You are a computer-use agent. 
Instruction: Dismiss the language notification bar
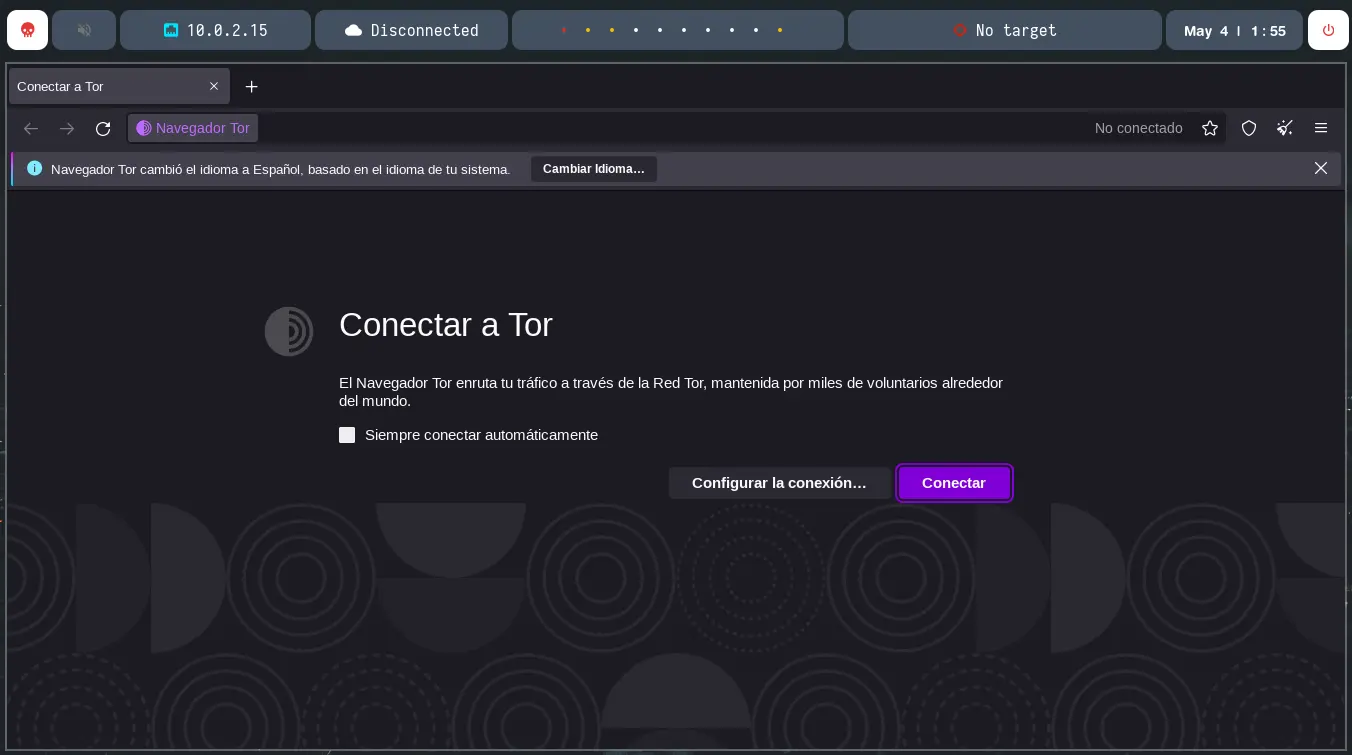pyautogui.click(x=1321, y=168)
